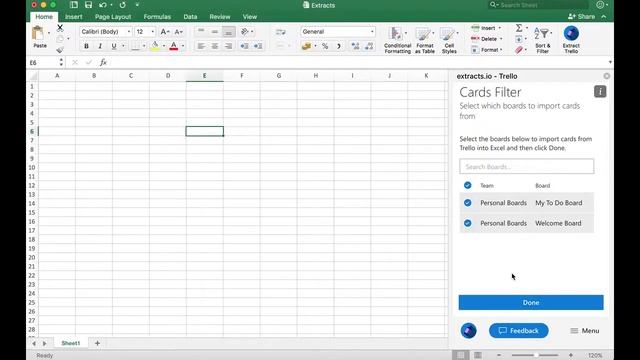This screenshot has width=640, height=360.
Task: Switch to the View tab
Action: pyautogui.click(x=250, y=17)
